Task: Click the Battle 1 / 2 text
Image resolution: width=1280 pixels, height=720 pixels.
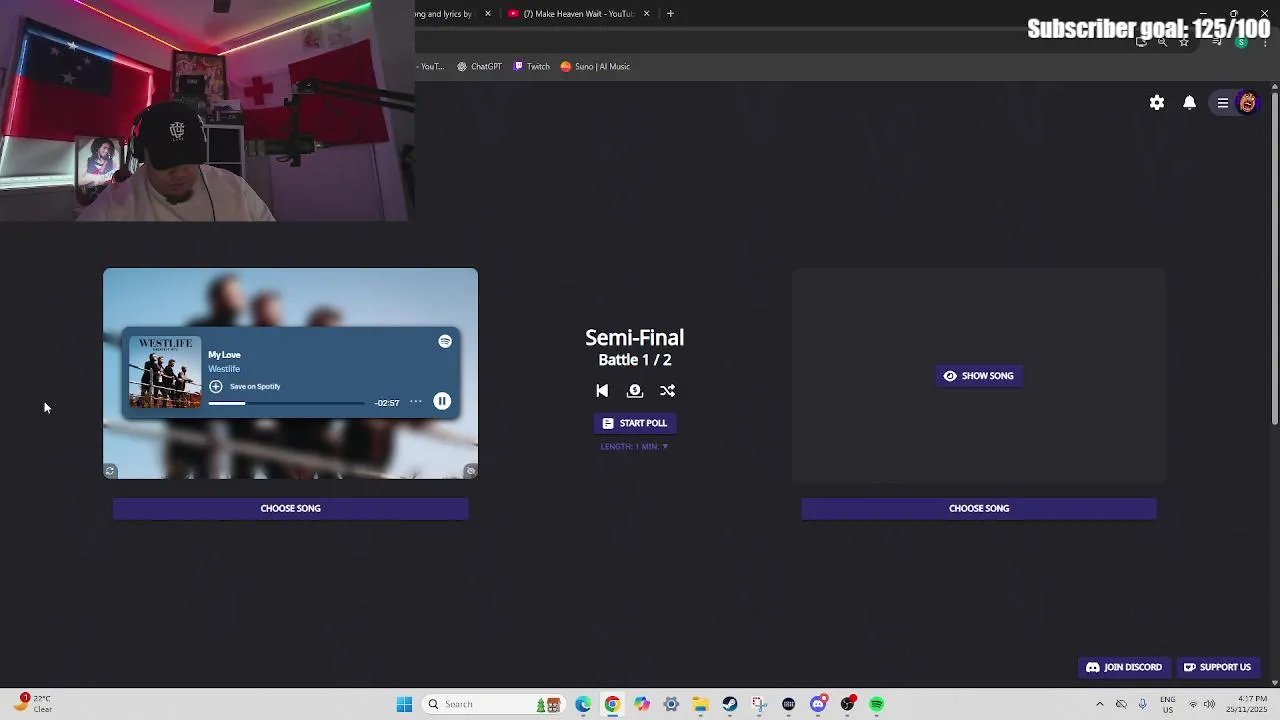Action: point(635,360)
